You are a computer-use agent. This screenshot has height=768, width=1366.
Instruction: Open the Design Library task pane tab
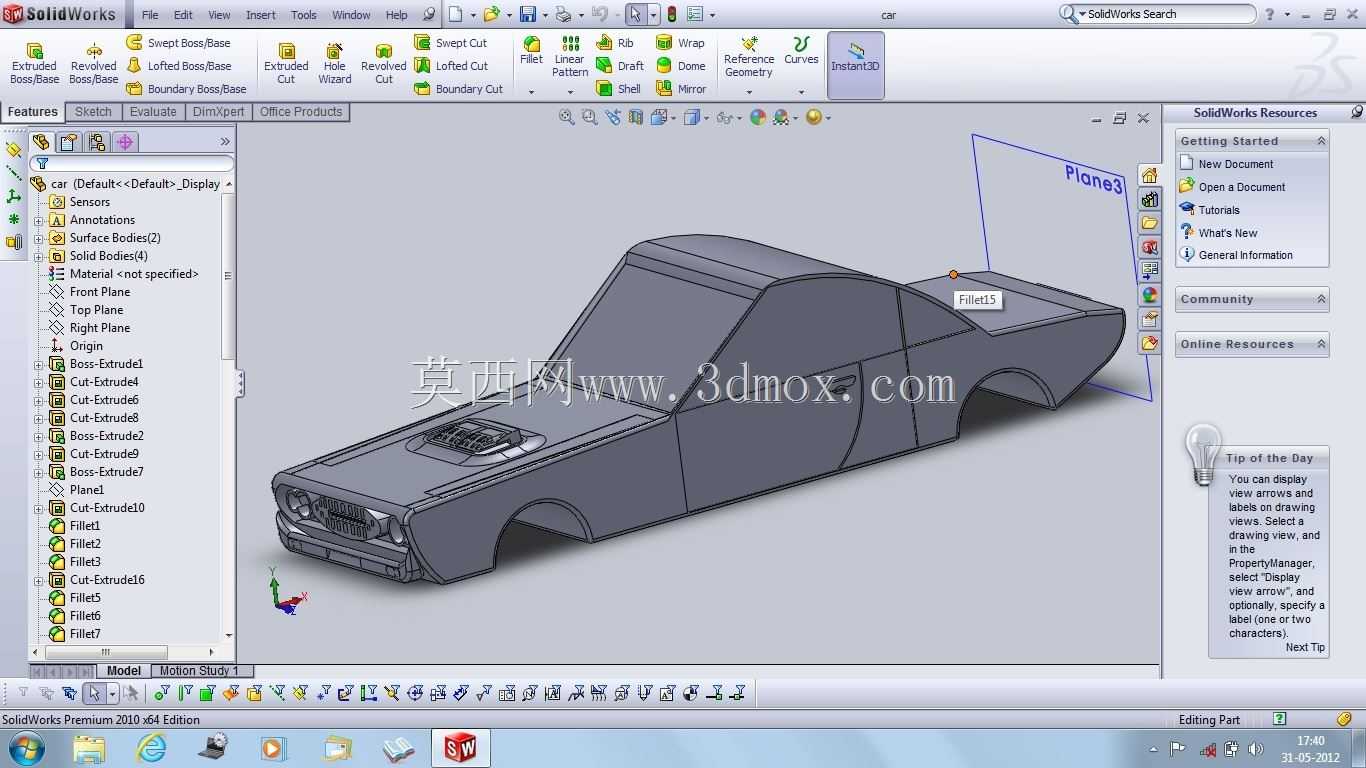[x=1150, y=199]
